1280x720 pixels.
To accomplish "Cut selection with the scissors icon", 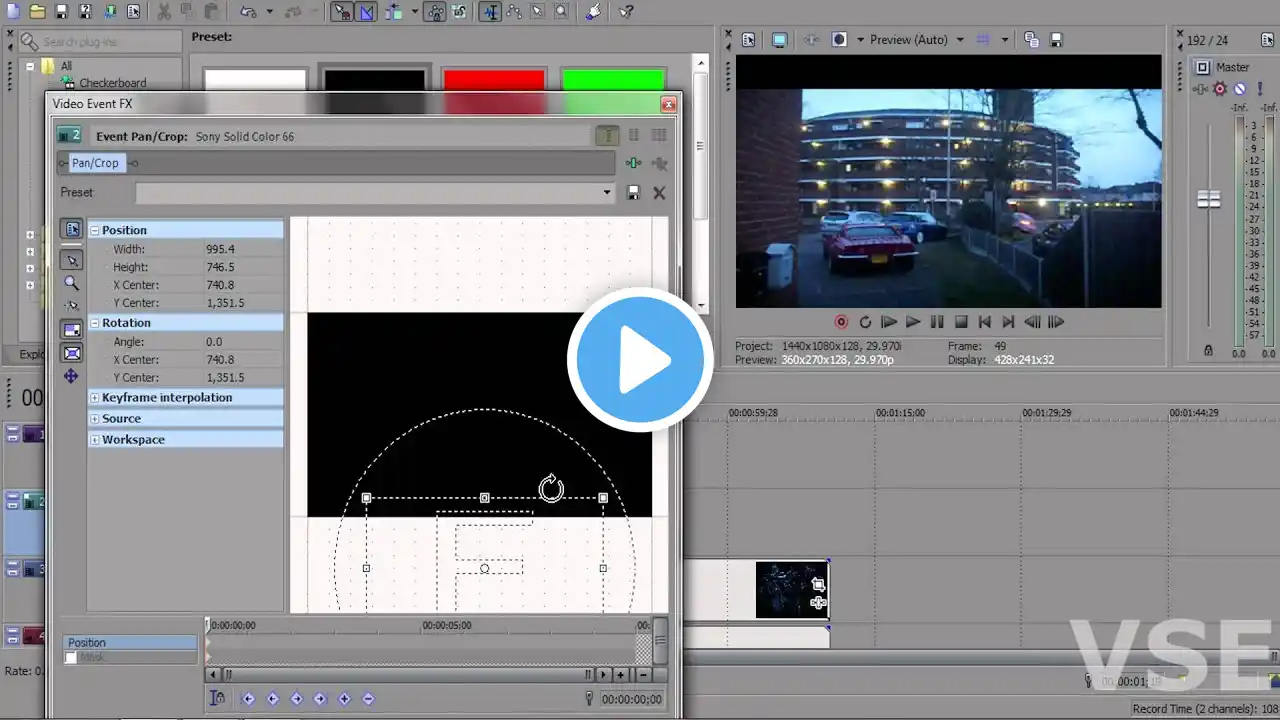I will click(x=164, y=12).
